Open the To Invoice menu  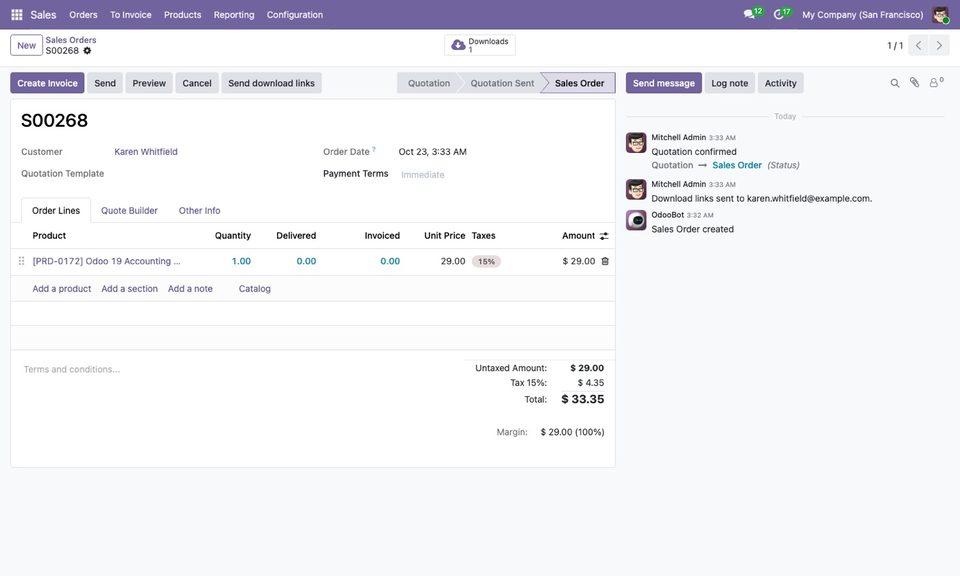tap(130, 15)
